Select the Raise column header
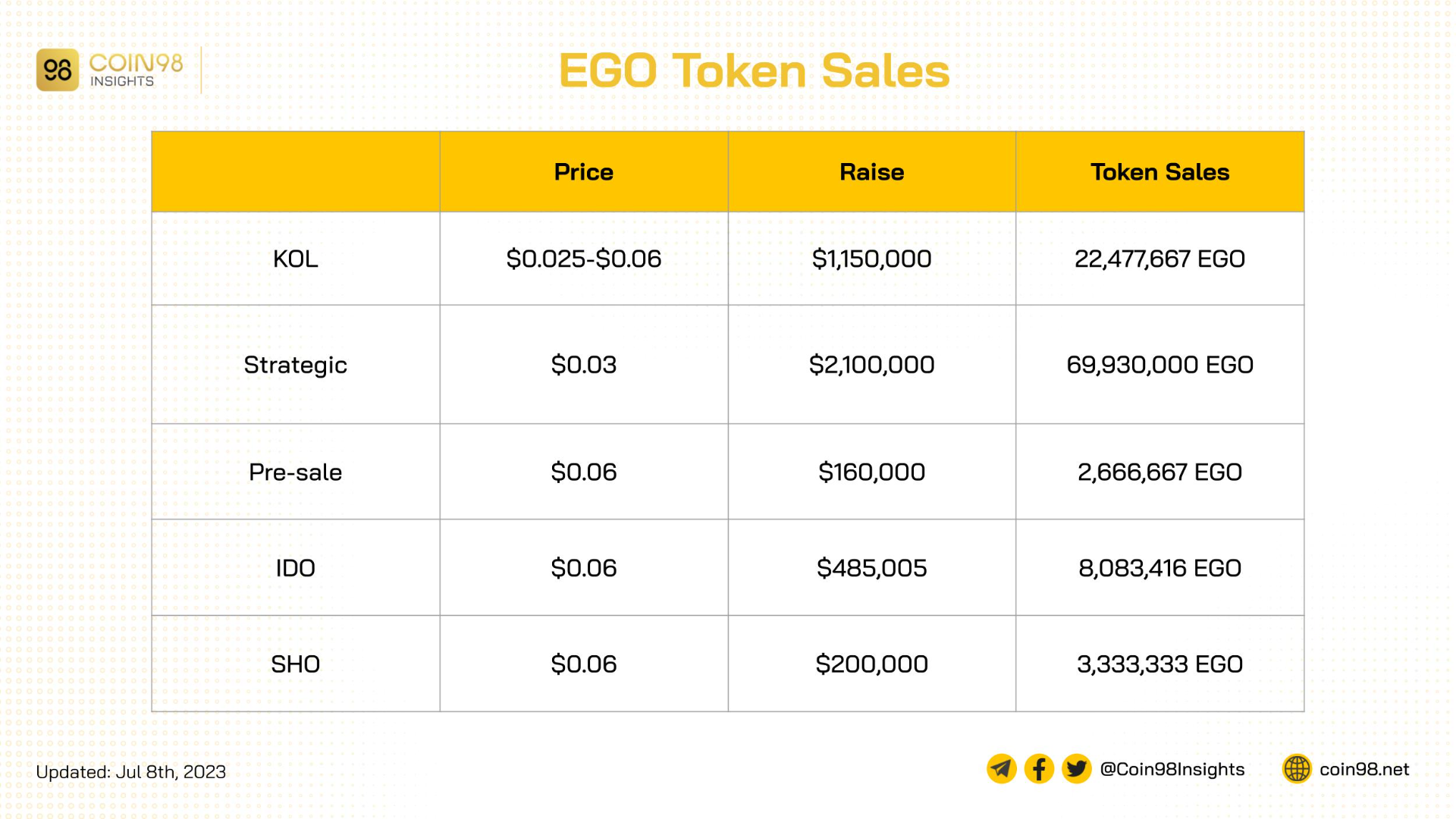Image resolution: width=1456 pixels, height=819 pixels. (872, 172)
